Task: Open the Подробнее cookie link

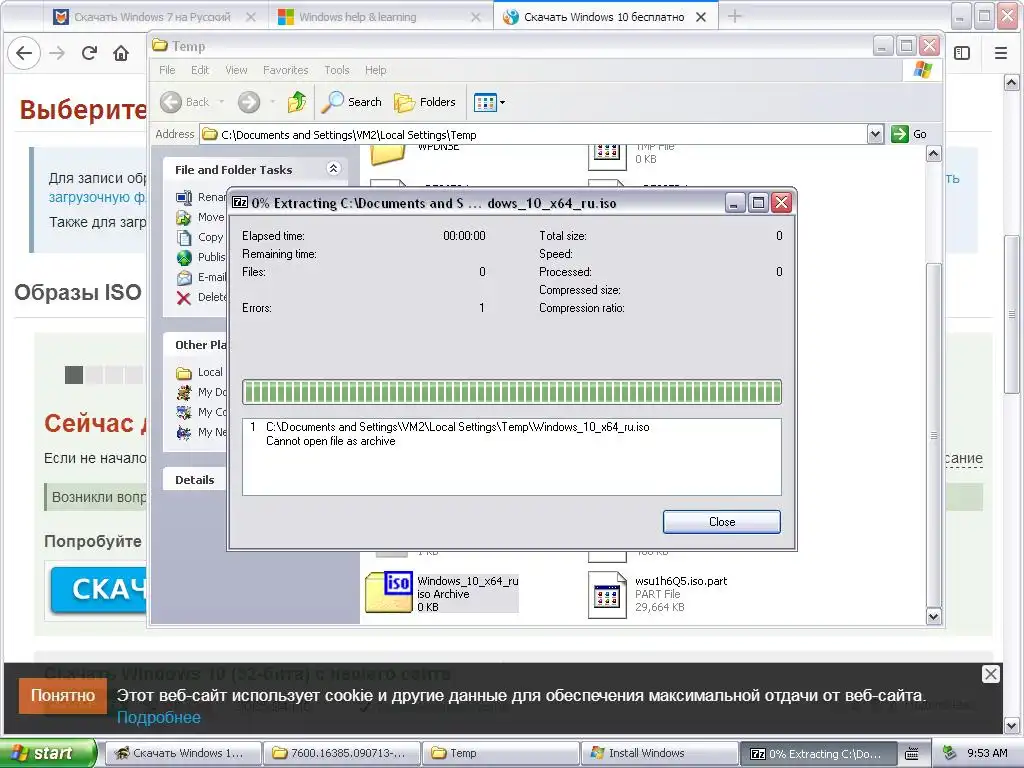Action: [159, 717]
